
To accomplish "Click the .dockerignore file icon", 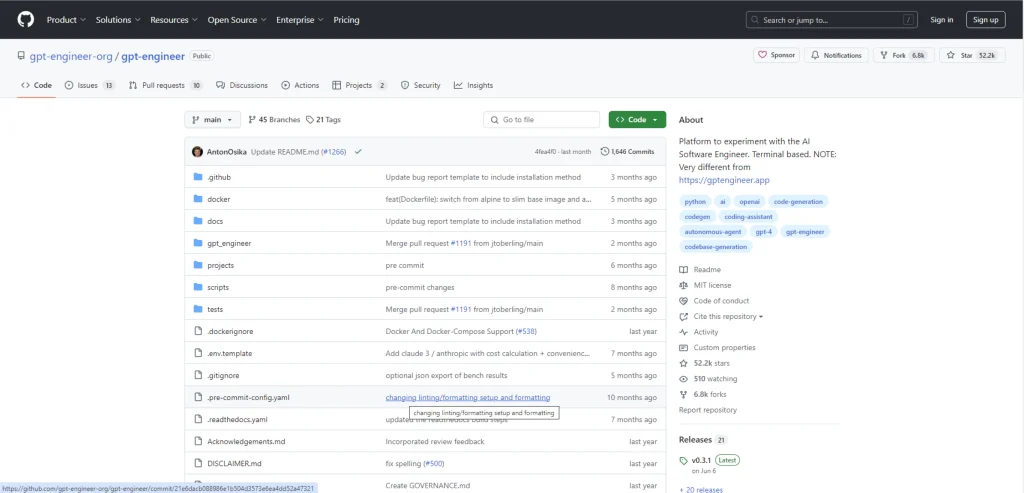I will 198,331.
